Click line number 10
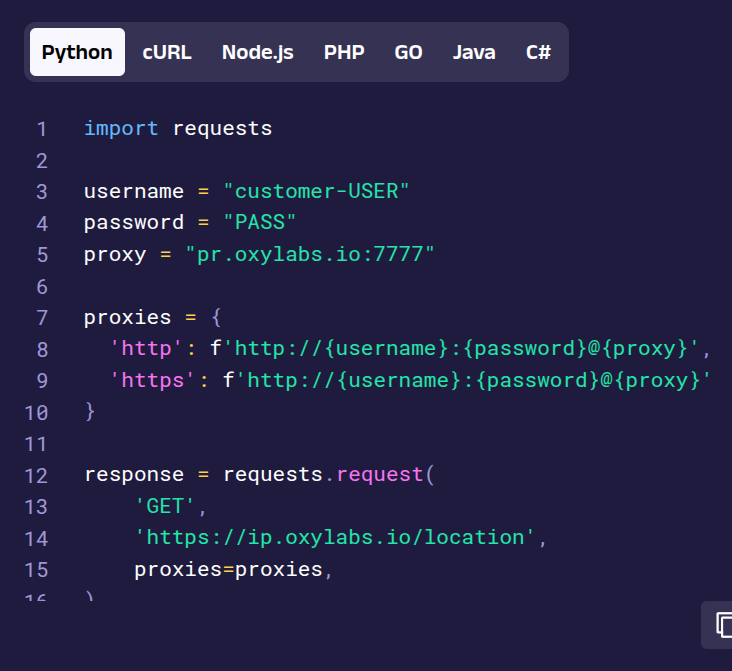The height and width of the screenshot is (671, 732). [36, 413]
